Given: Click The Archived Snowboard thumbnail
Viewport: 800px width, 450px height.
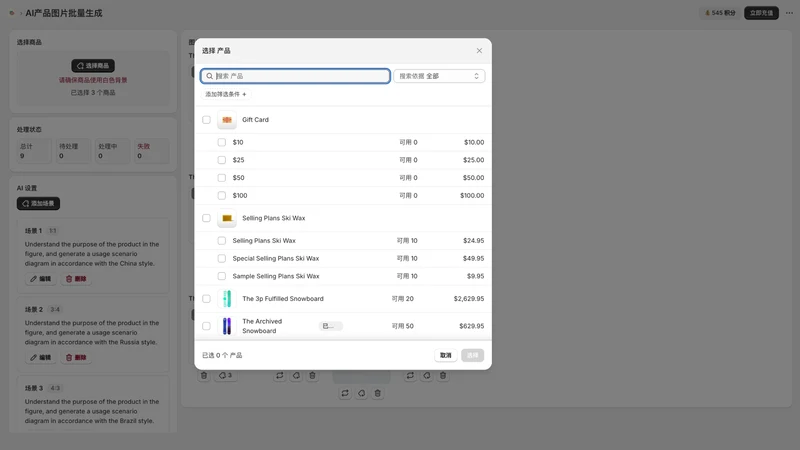Looking at the screenshot, I should [x=227, y=326].
